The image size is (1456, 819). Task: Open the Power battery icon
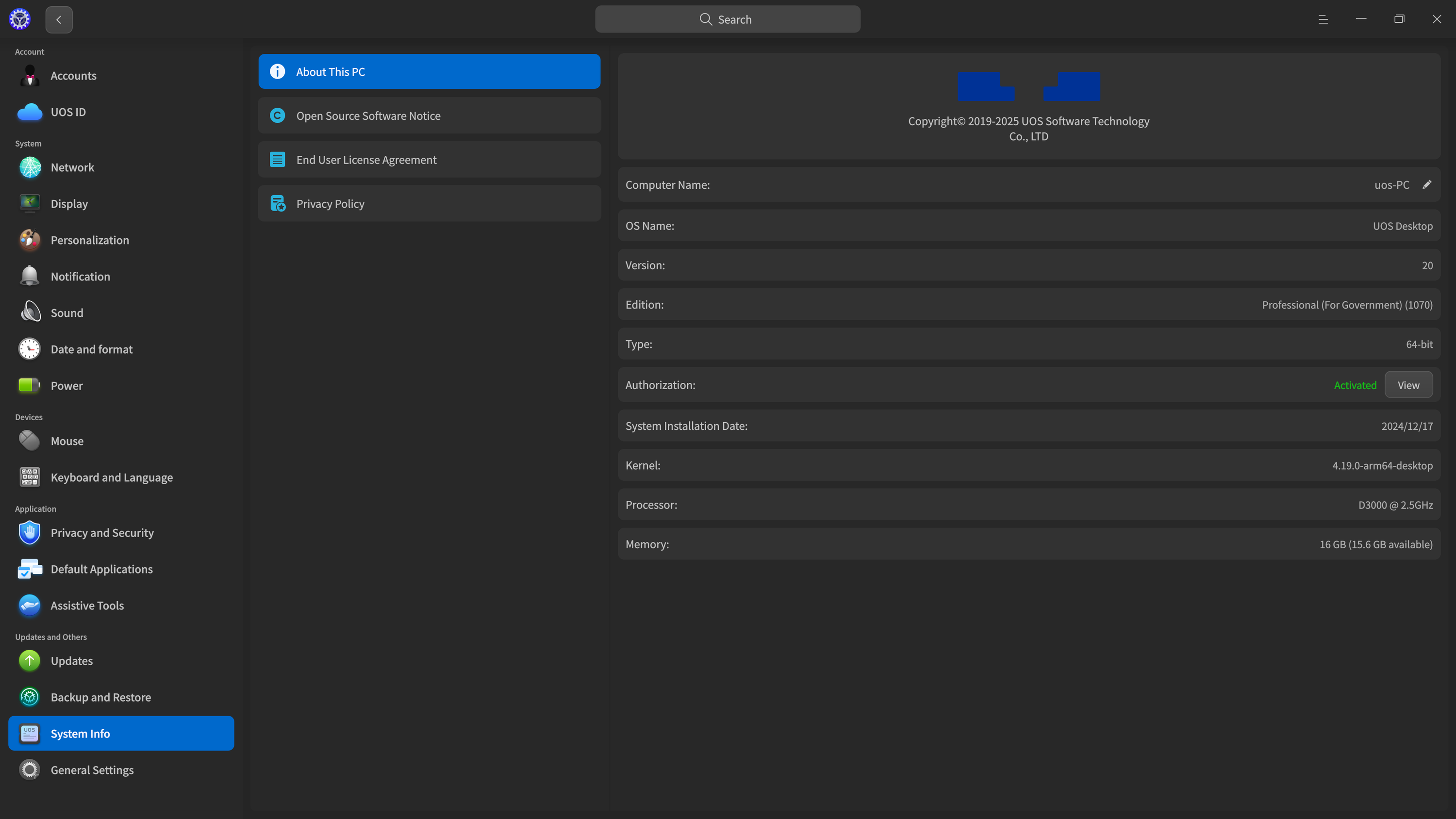click(x=30, y=385)
